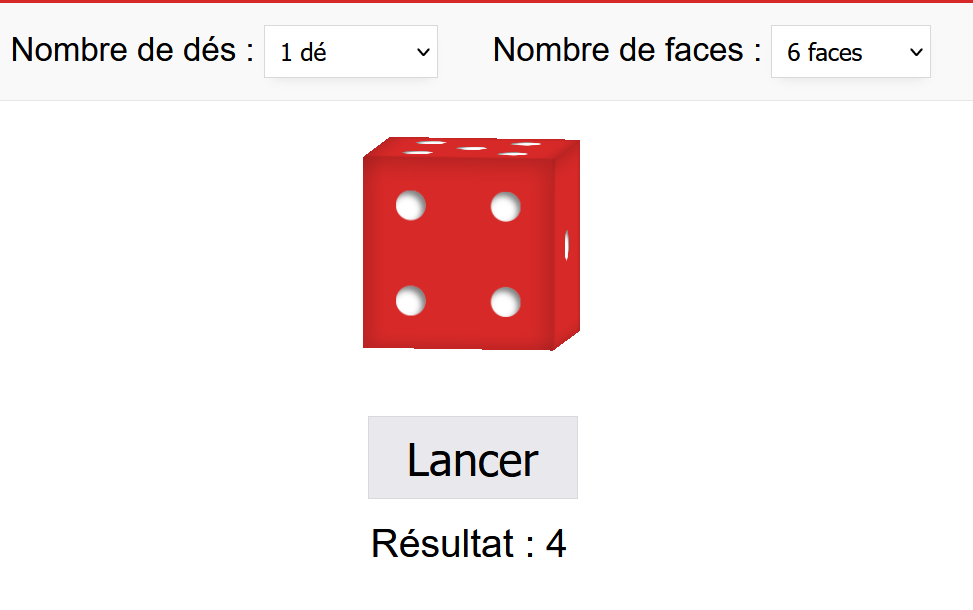Click the white pip on the die's right side
This screenshot has width=973, height=610.
[x=567, y=245]
